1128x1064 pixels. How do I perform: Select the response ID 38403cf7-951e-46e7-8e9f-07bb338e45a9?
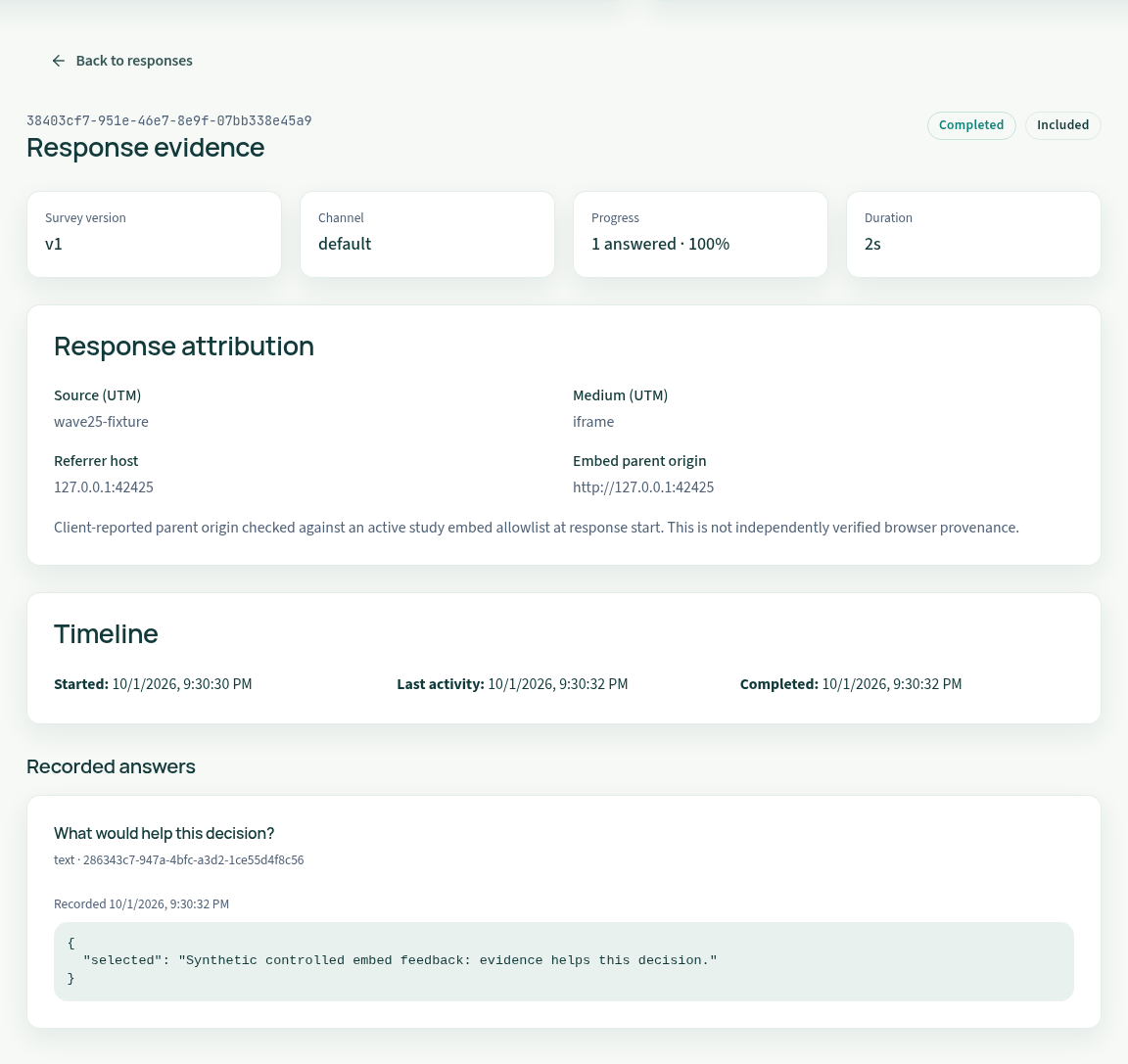click(169, 120)
